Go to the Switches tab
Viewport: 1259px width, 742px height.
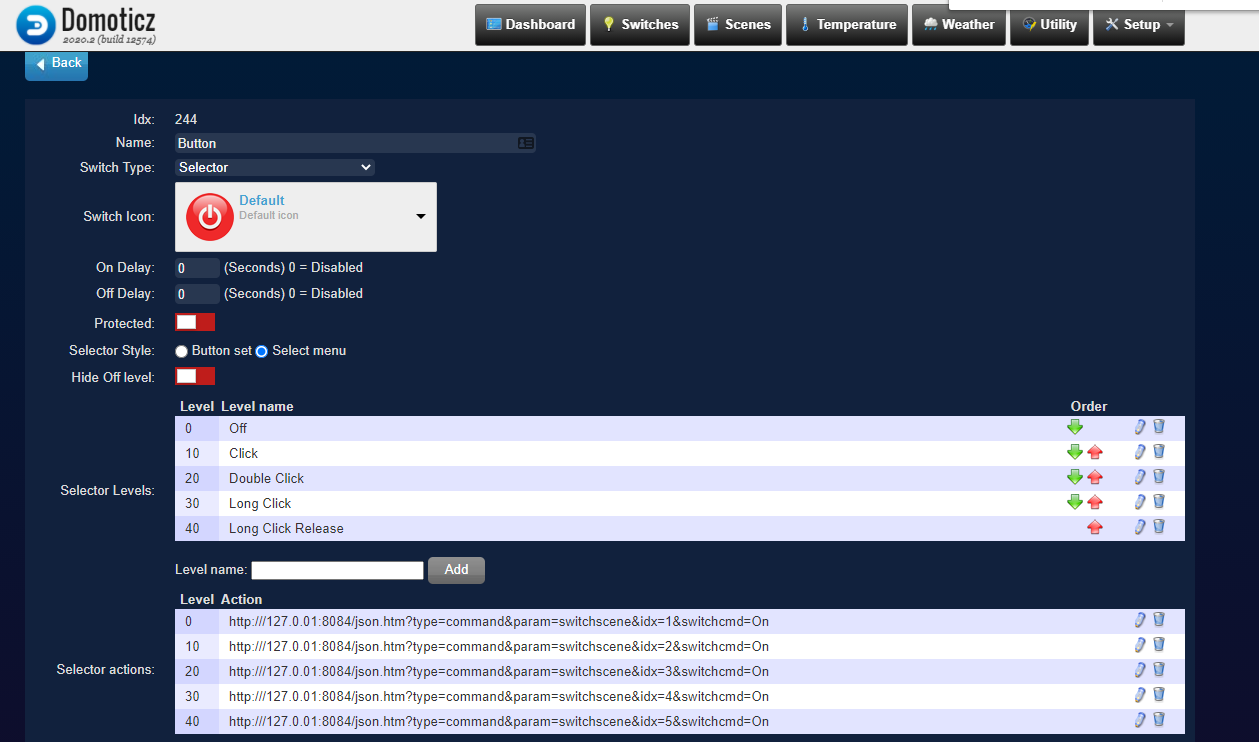(x=640, y=25)
